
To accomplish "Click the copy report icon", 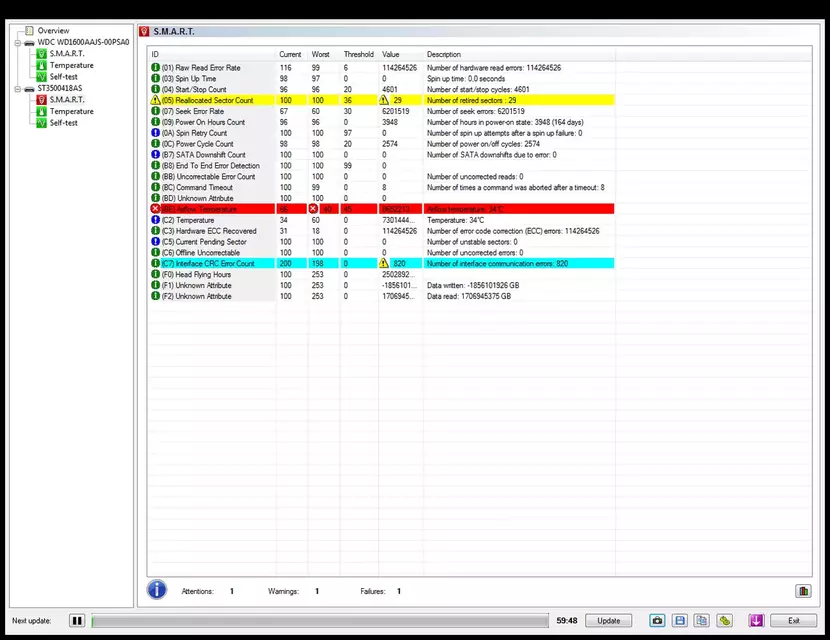I will 702,620.
